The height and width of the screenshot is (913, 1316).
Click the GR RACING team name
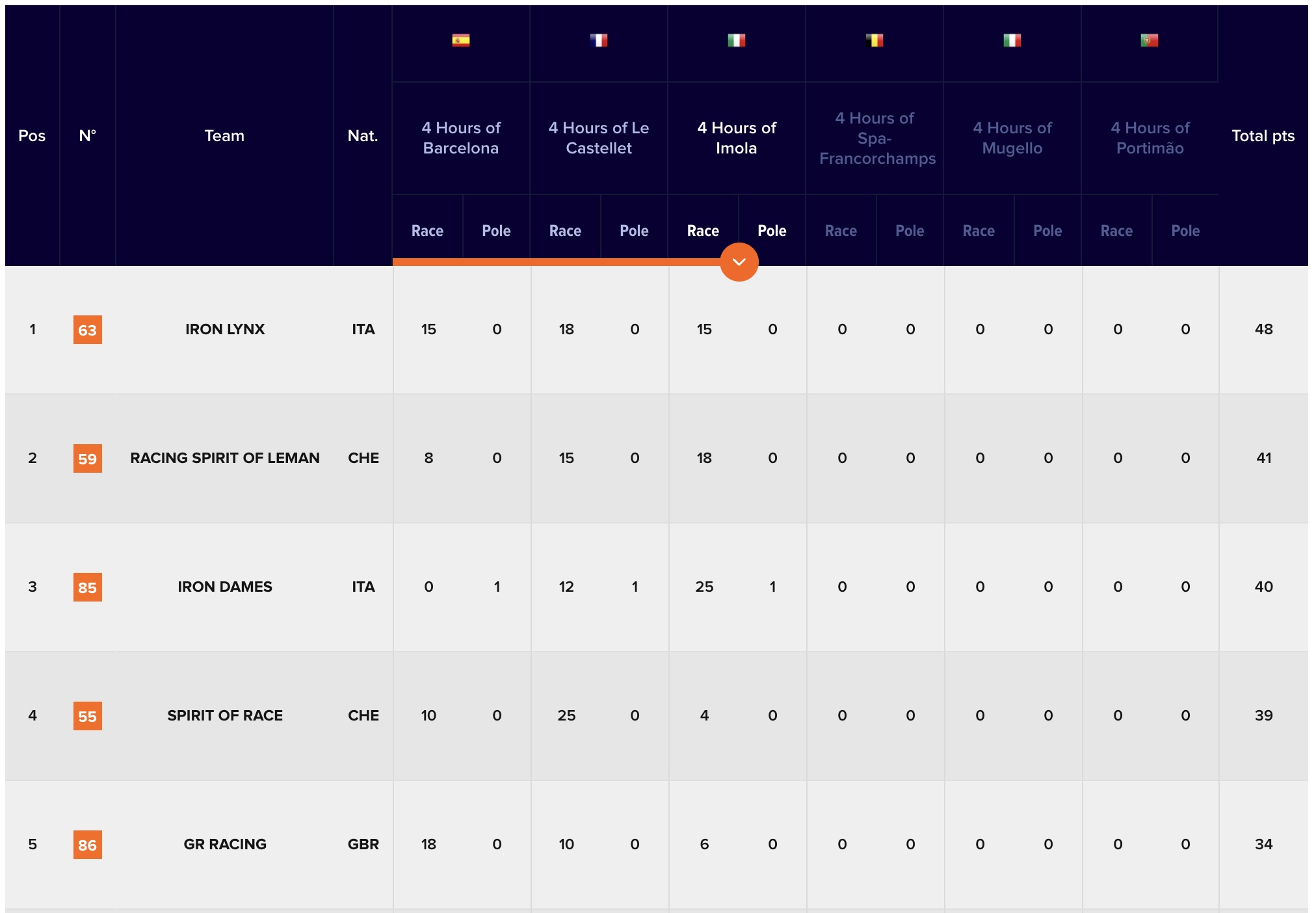[x=225, y=844]
